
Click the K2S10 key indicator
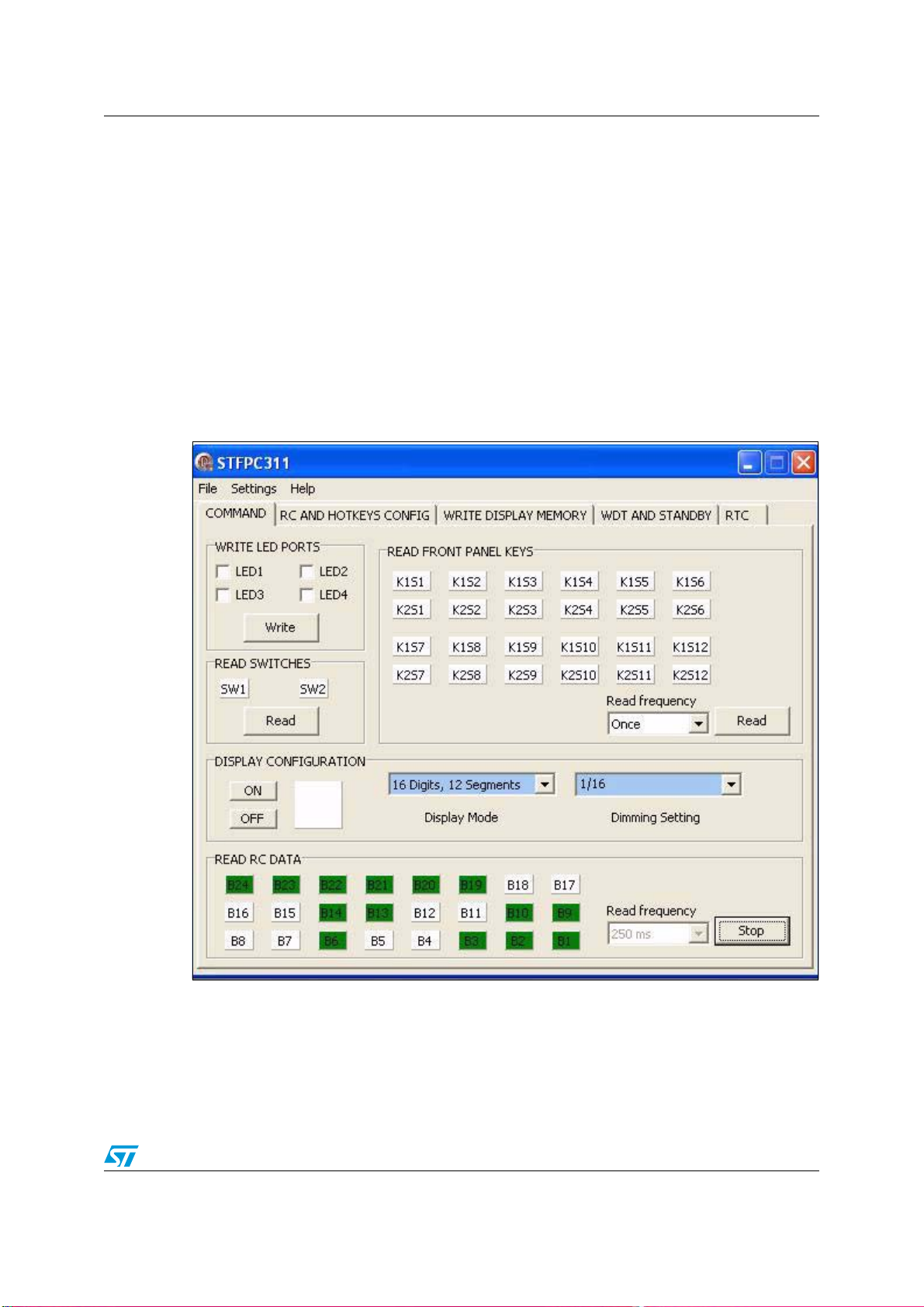pos(579,675)
